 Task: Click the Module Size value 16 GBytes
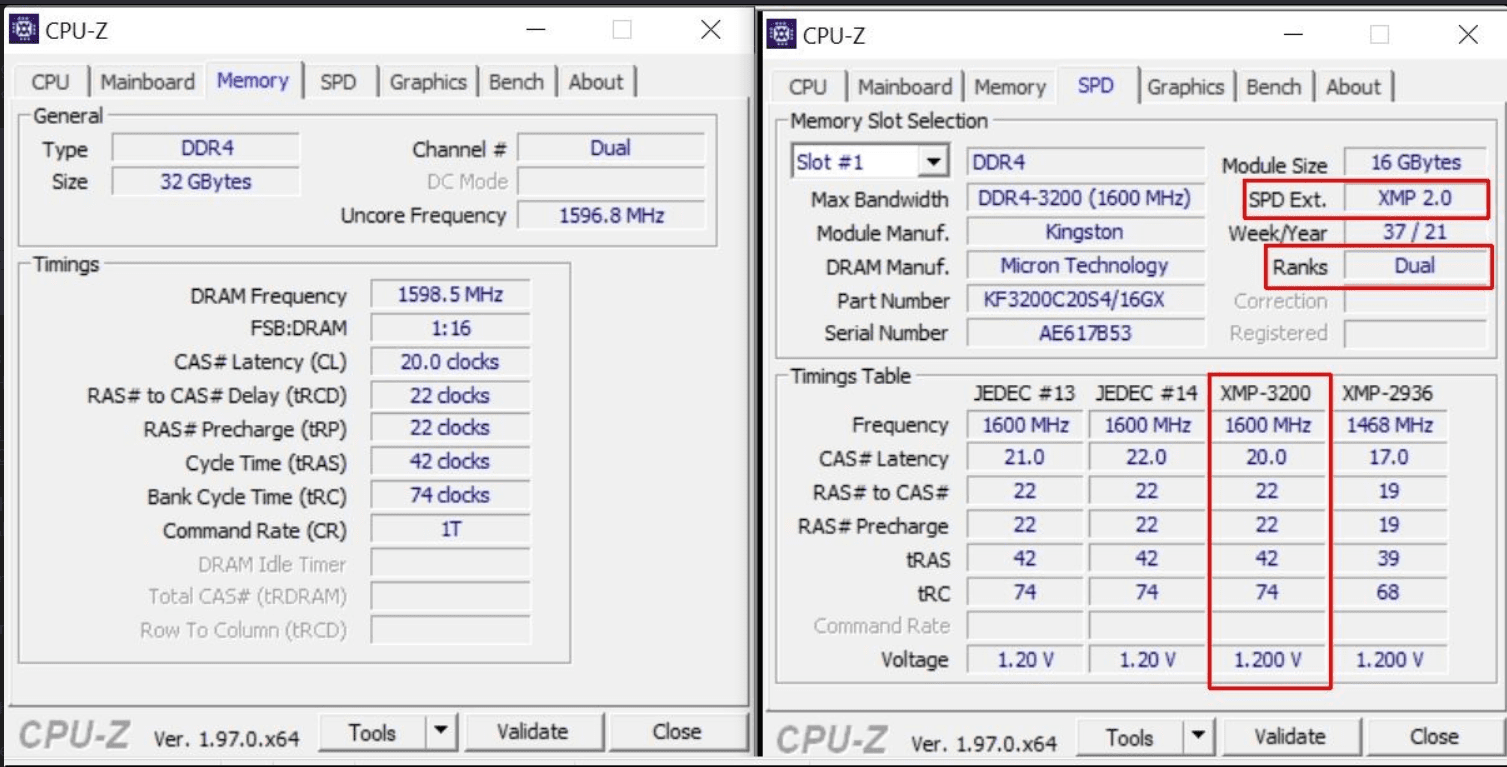pos(1415,162)
